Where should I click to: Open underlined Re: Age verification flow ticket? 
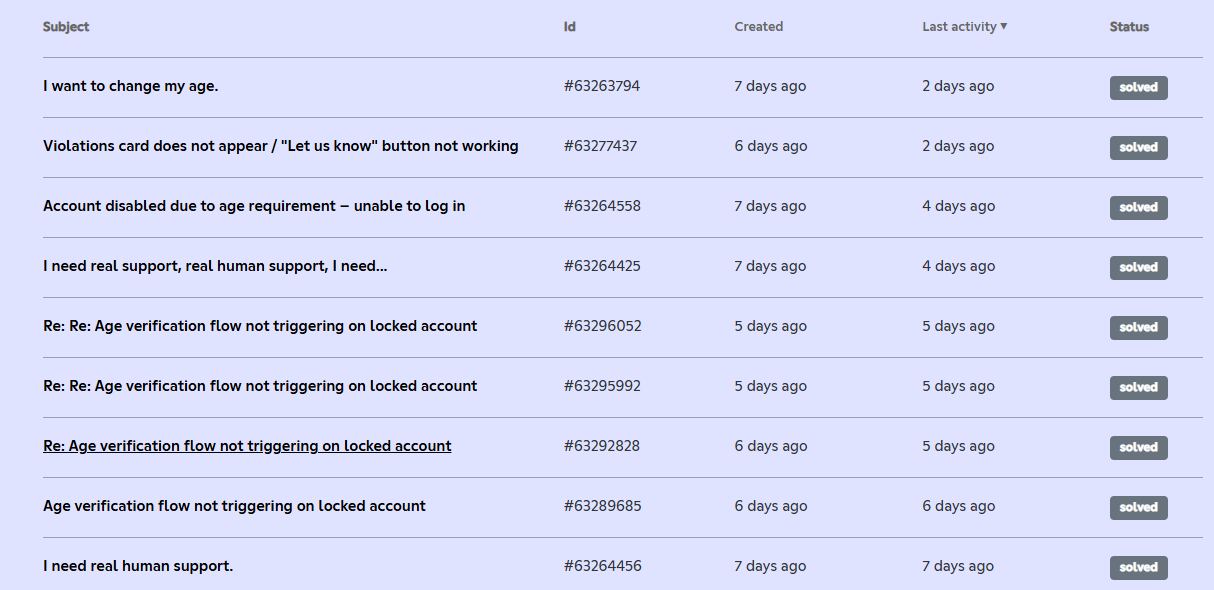tap(247, 446)
